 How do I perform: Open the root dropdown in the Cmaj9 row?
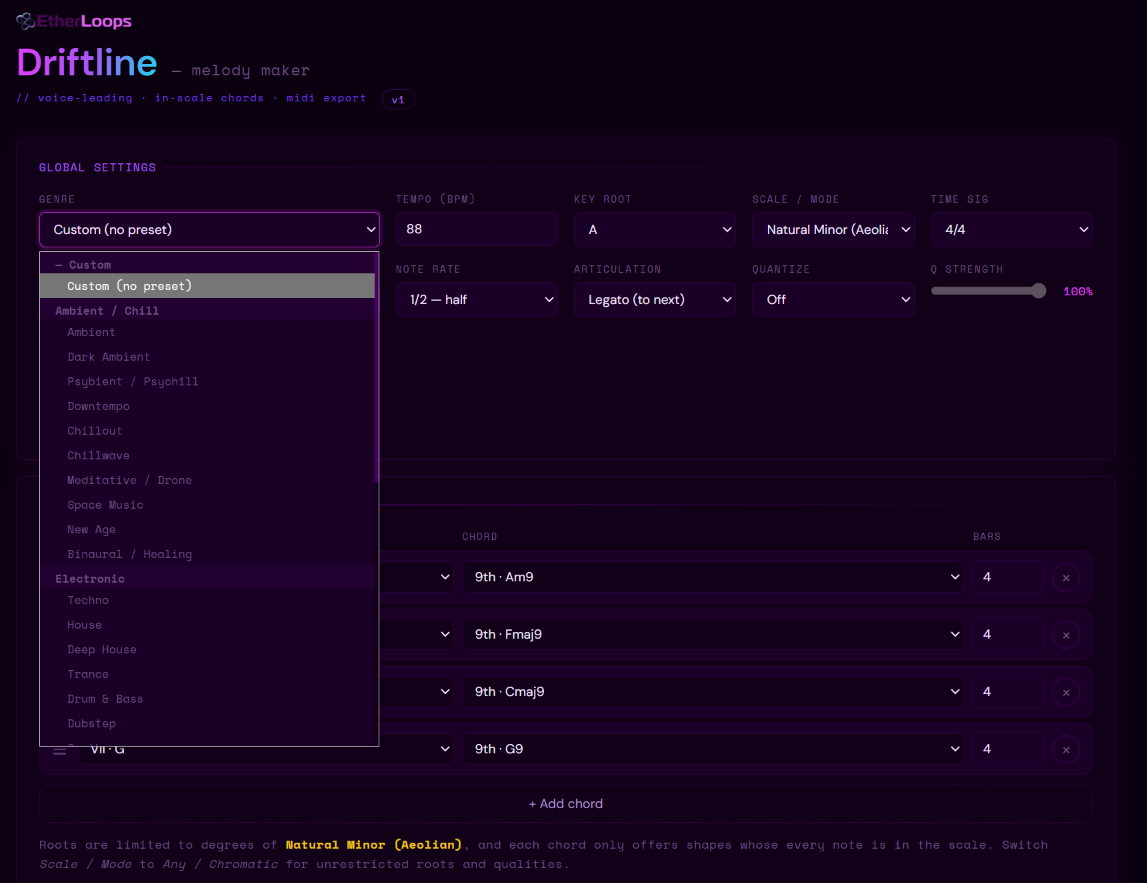click(x=417, y=691)
